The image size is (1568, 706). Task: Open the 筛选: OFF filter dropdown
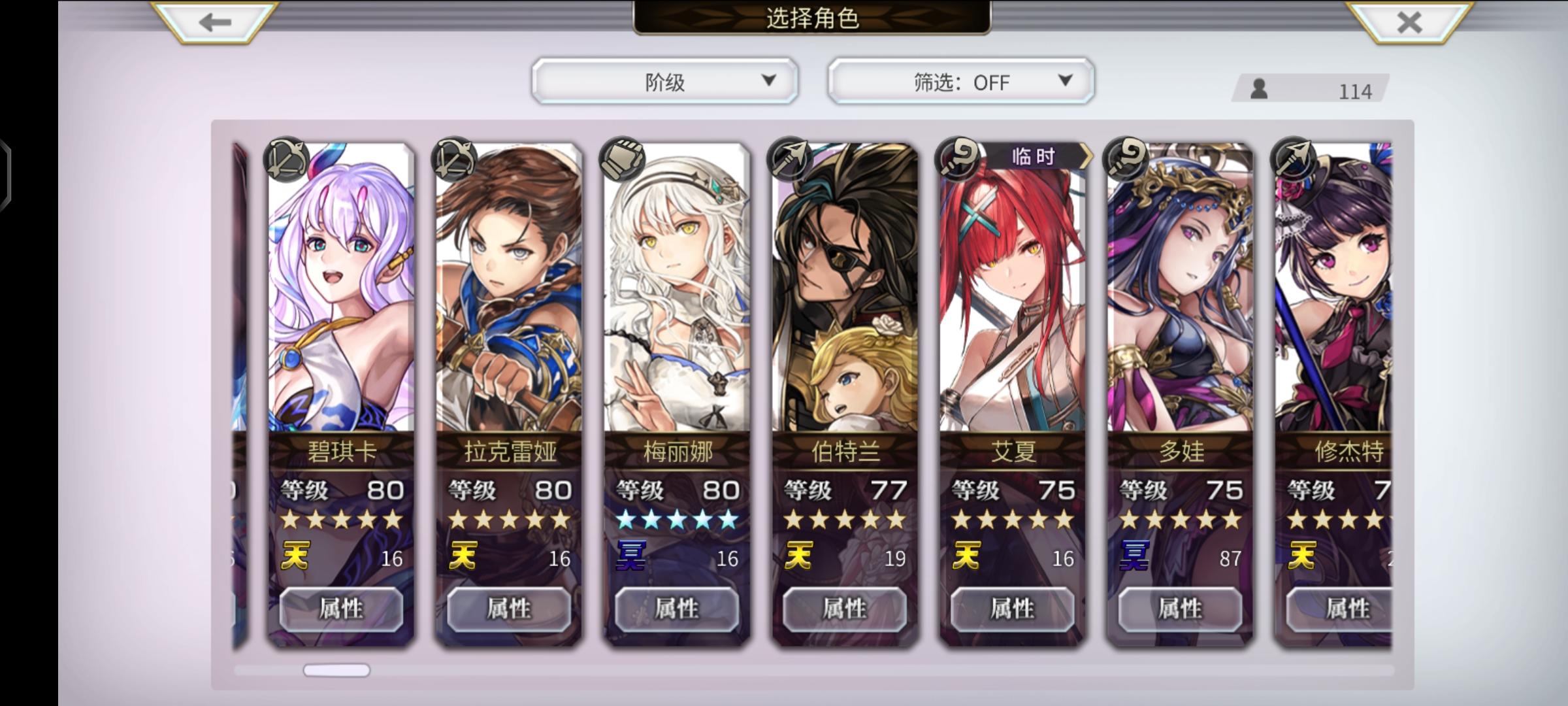click(x=961, y=81)
